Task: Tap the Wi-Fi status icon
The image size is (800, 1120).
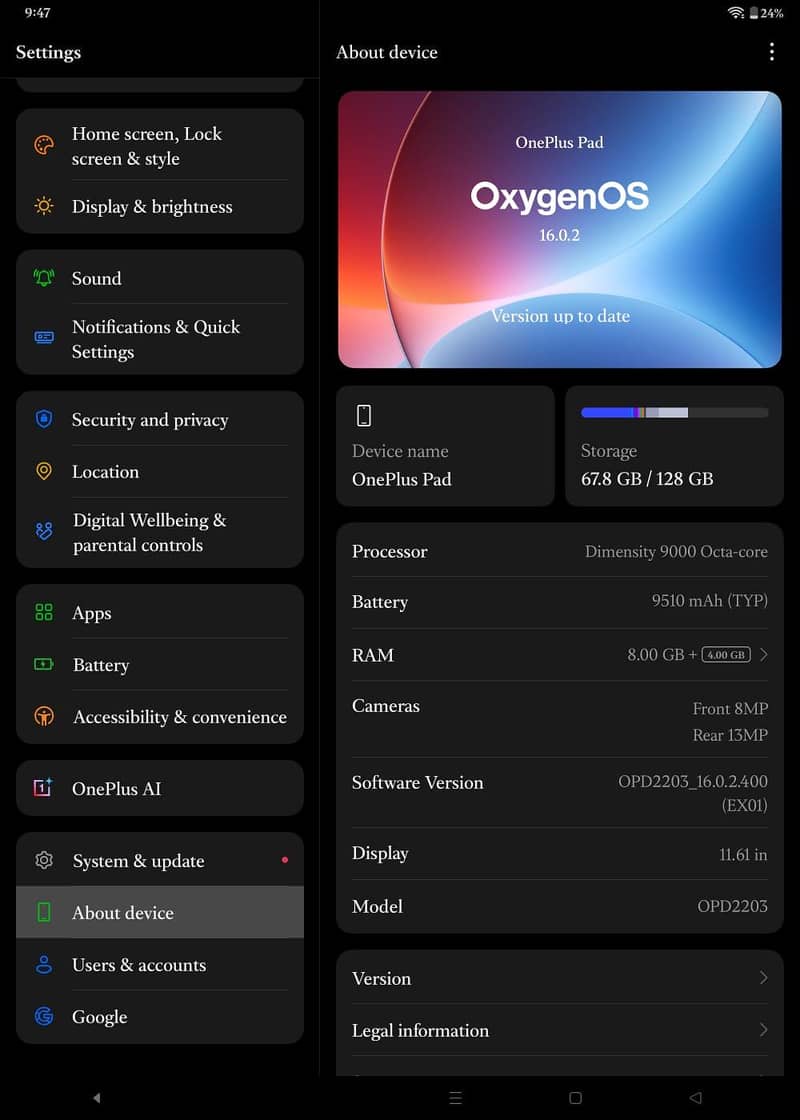Action: coord(736,13)
